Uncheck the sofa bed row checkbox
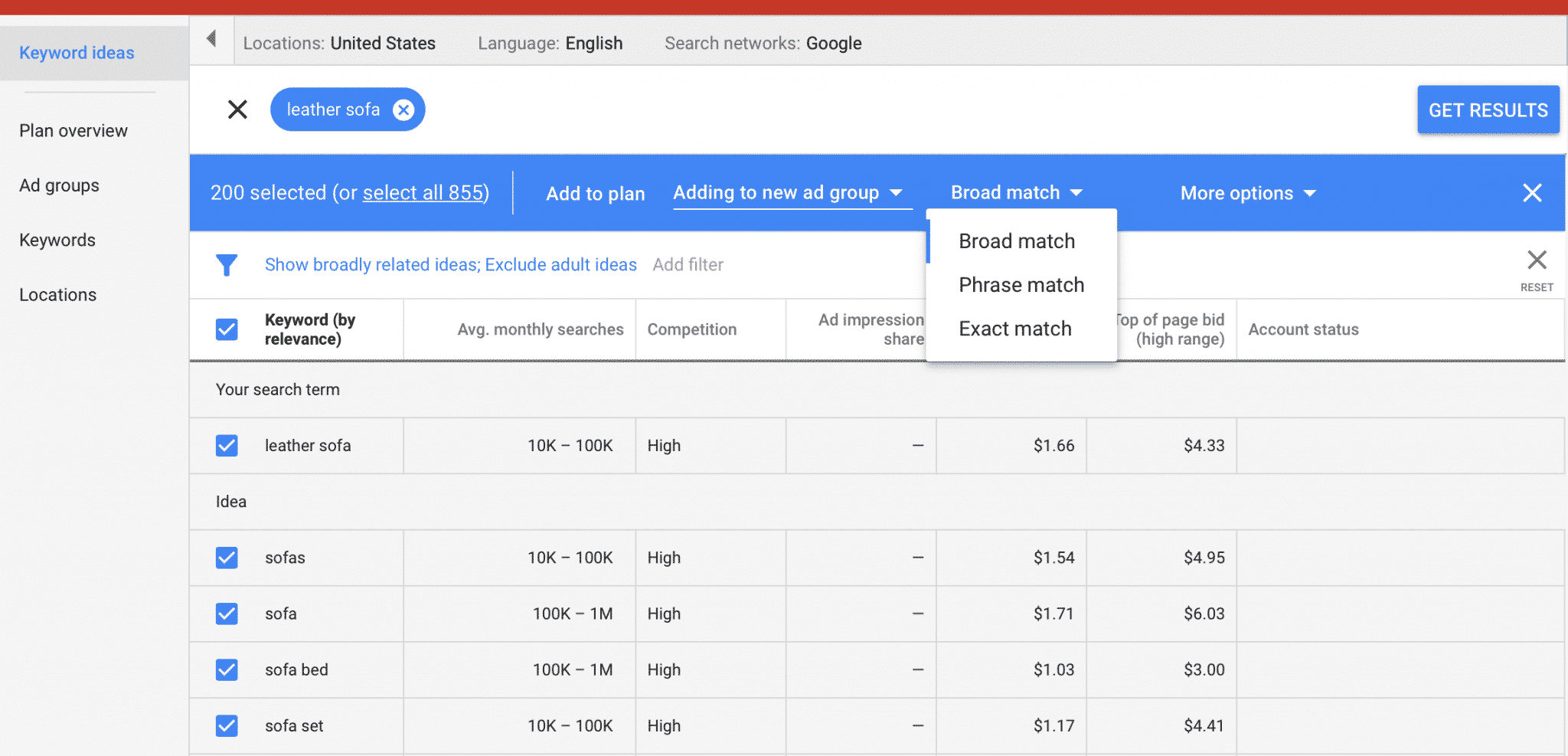 (x=227, y=669)
